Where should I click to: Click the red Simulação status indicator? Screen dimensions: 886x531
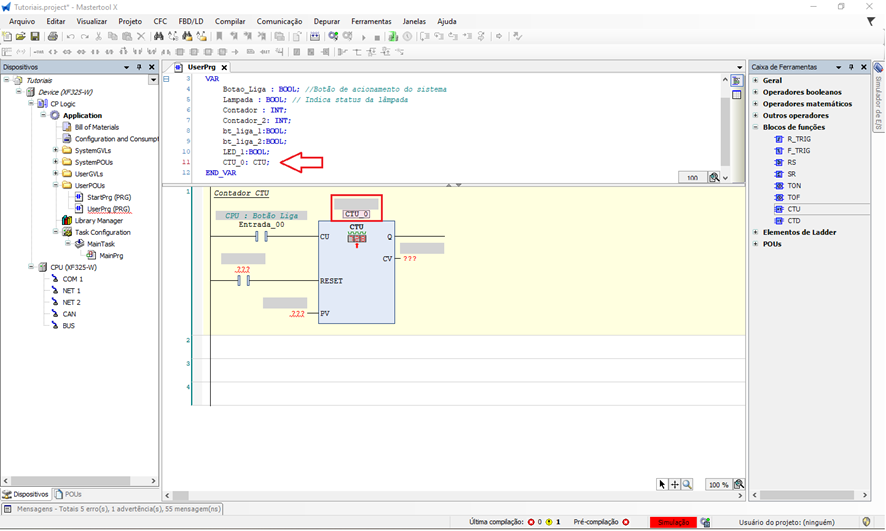(672, 522)
